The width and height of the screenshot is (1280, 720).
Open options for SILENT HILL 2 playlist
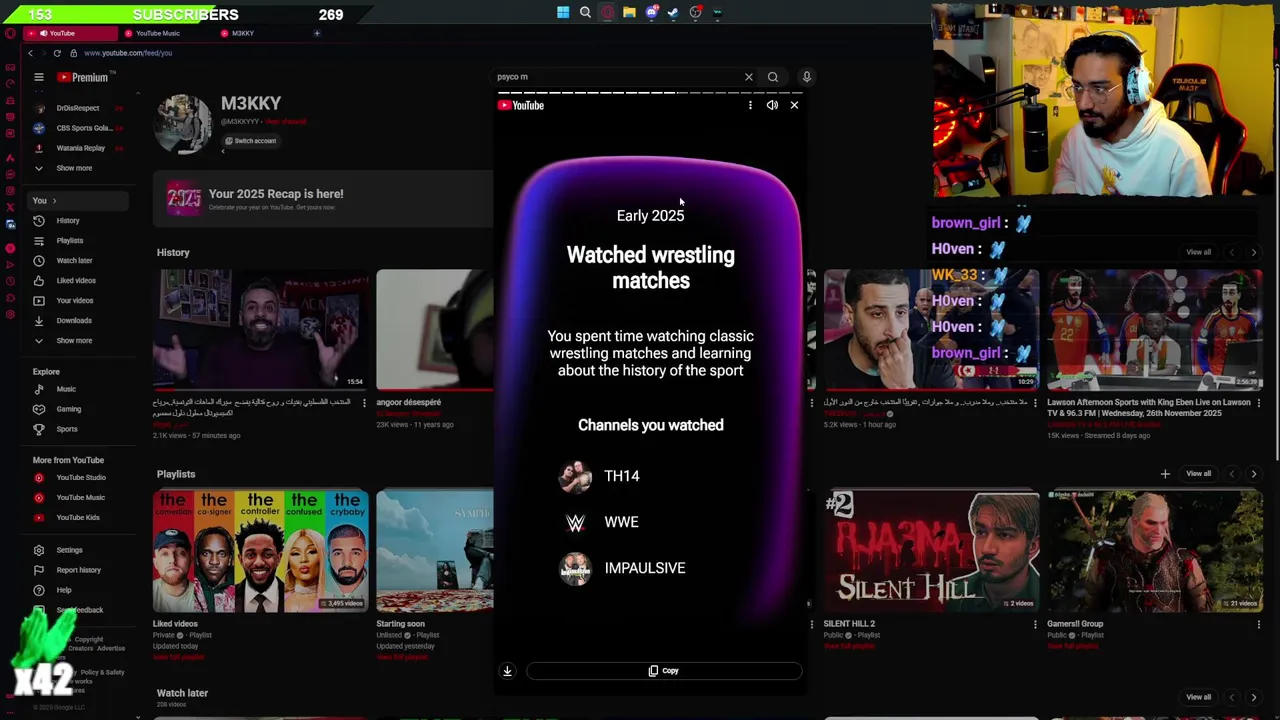(1035, 624)
